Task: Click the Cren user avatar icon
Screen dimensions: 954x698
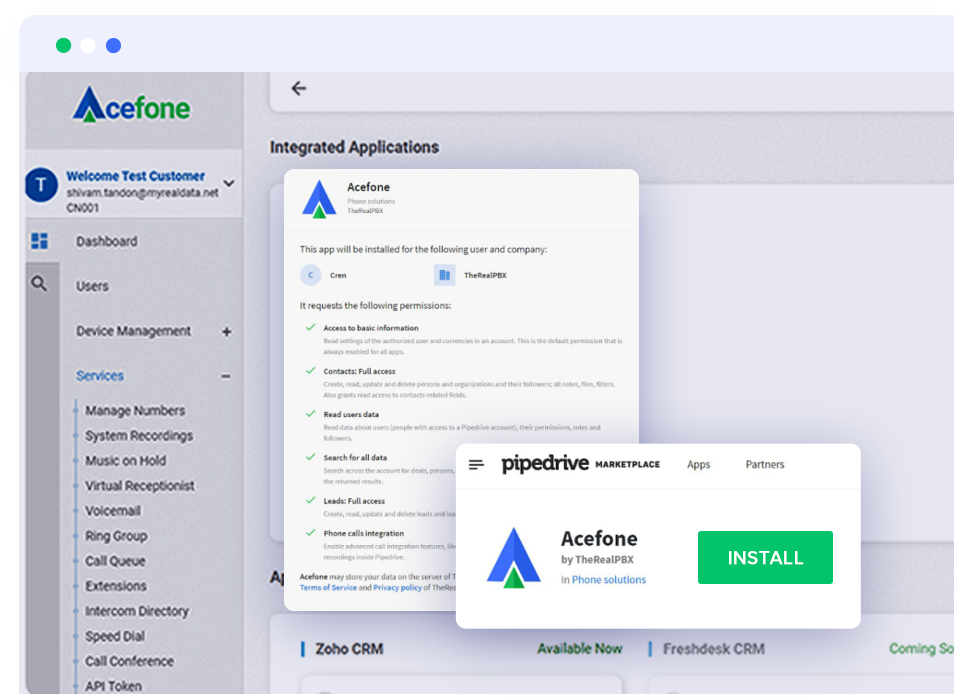Action: [310, 275]
